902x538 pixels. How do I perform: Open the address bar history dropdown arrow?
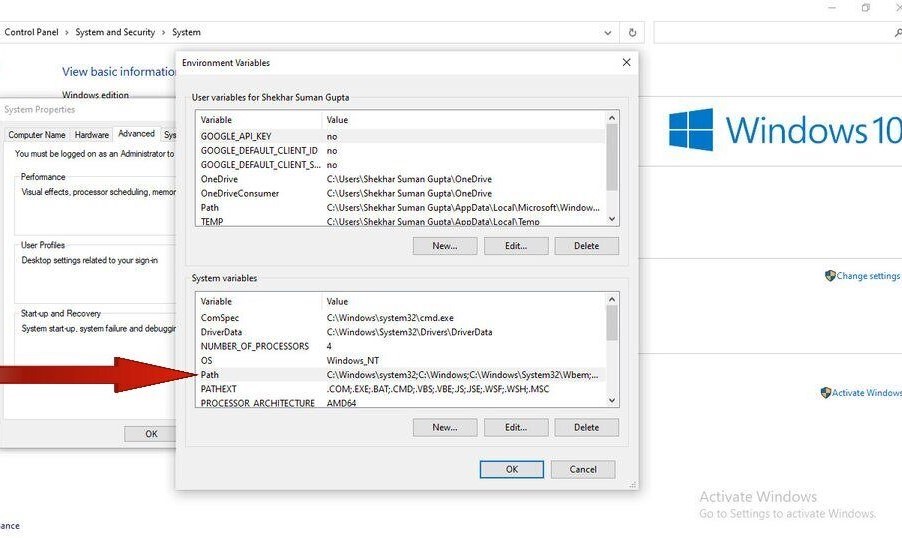[x=607, y=33]
